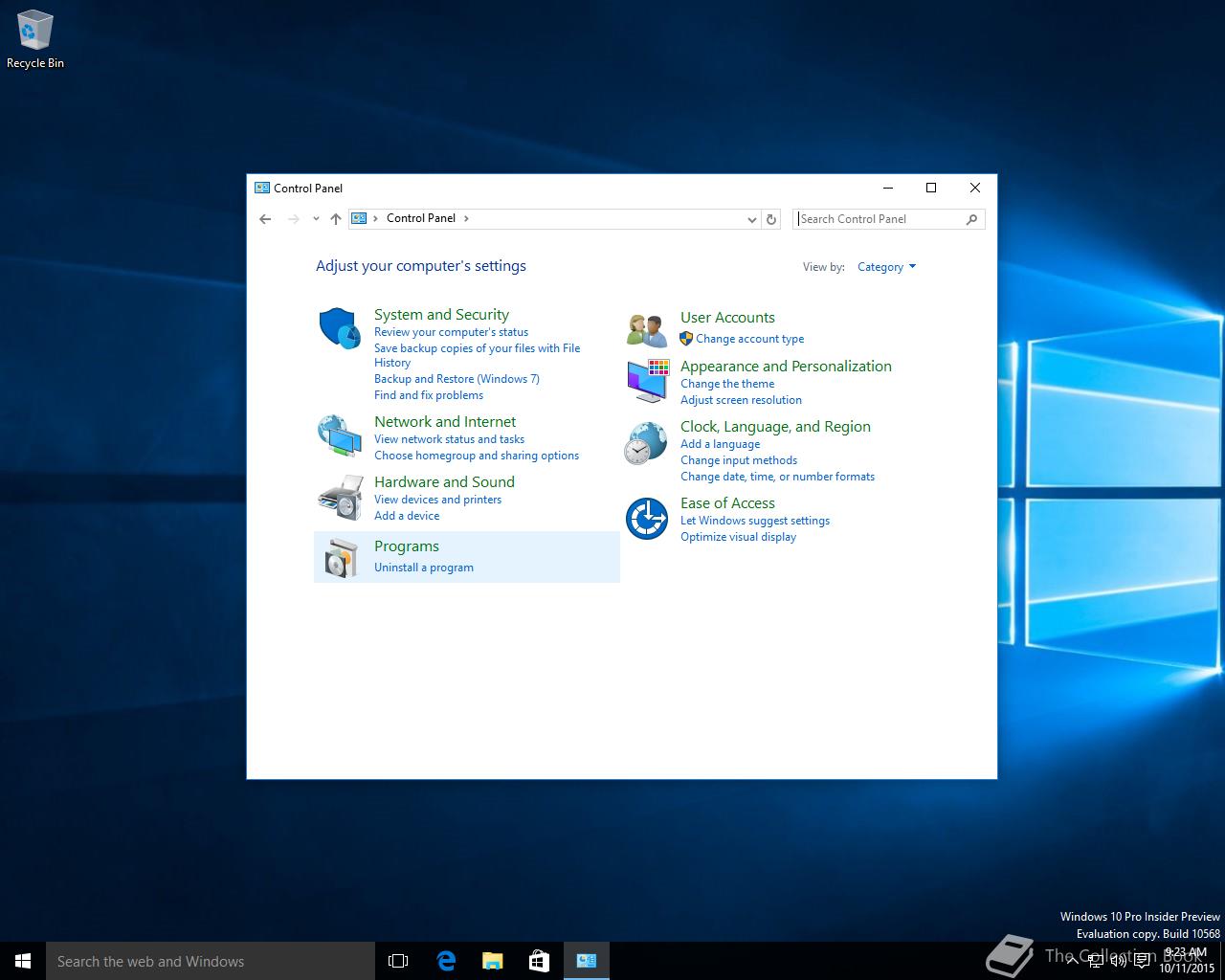Image resolution: width=1225 pixels, height=980 pixels.
Task: Click System and Security heading
Action: [x=441, y=315]
